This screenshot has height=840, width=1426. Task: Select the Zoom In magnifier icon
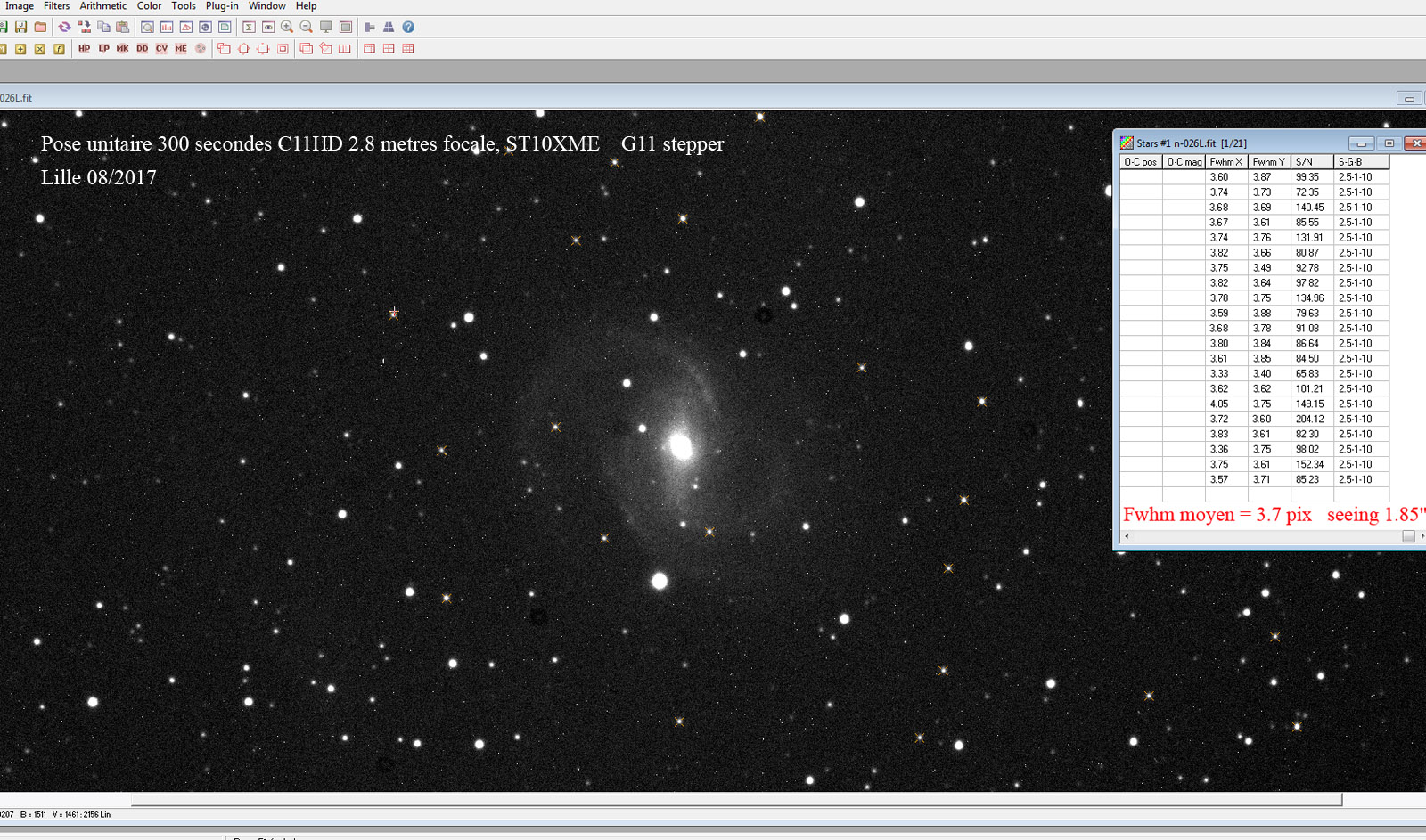287,27
